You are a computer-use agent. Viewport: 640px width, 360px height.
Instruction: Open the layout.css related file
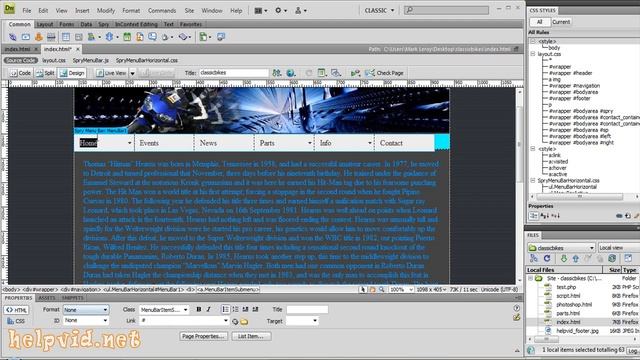tap(54, 60)
